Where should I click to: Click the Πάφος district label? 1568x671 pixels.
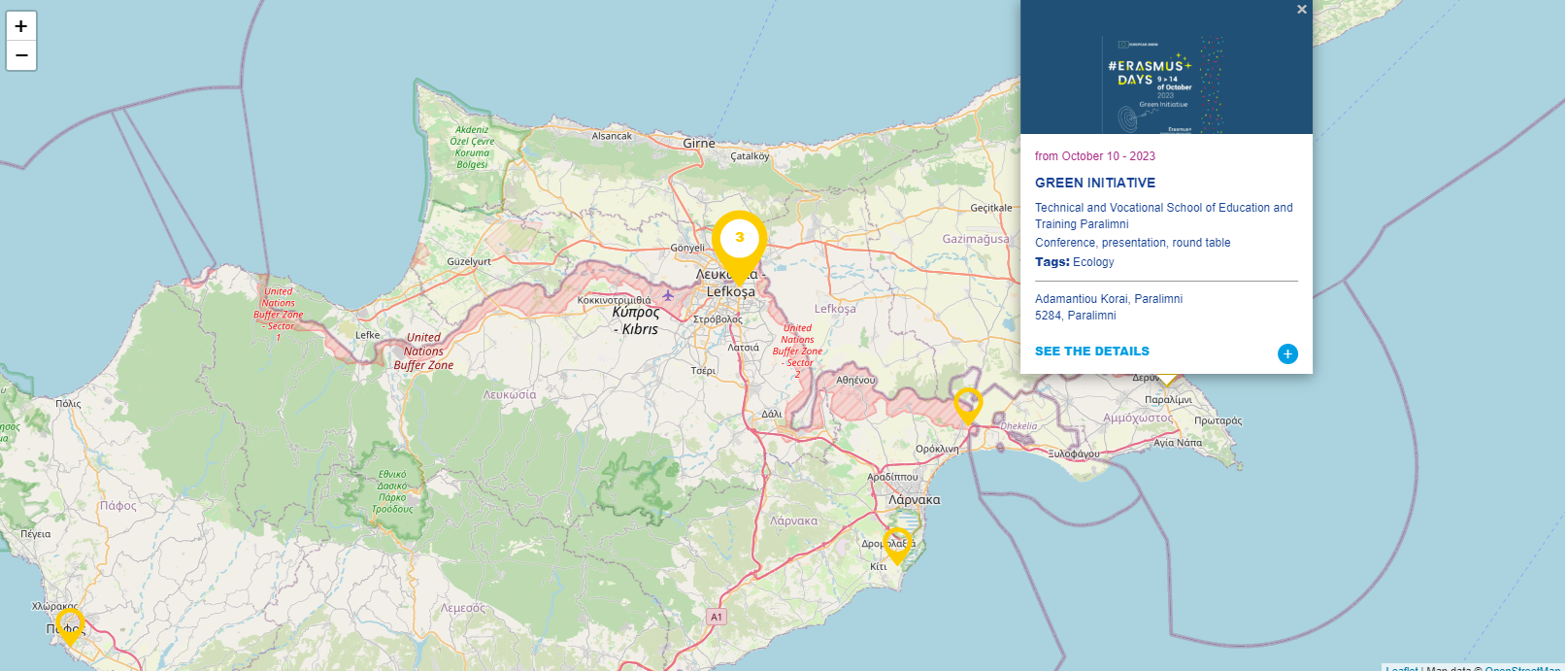click(x=118, y=506)
